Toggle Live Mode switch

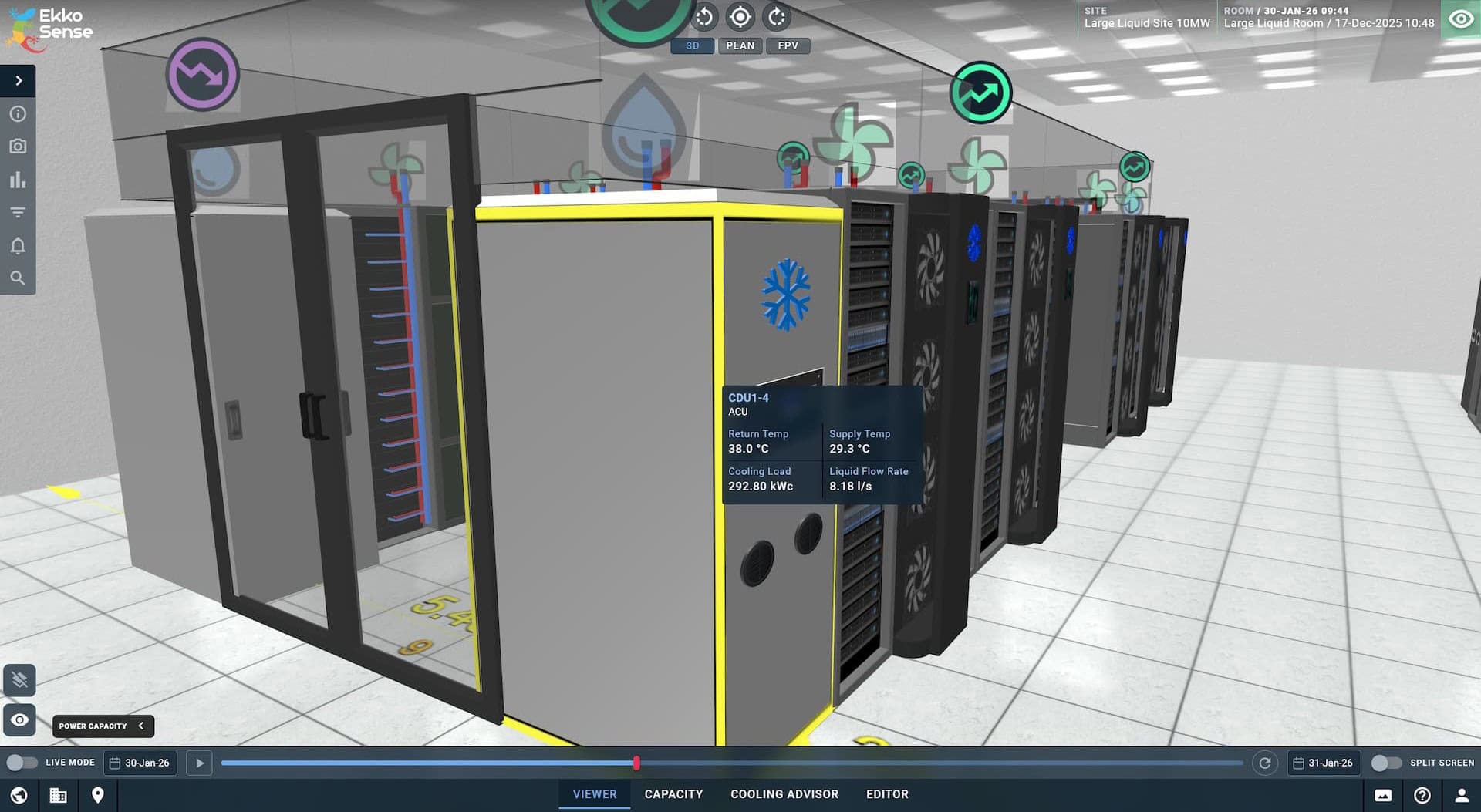[x=22, y=763]
